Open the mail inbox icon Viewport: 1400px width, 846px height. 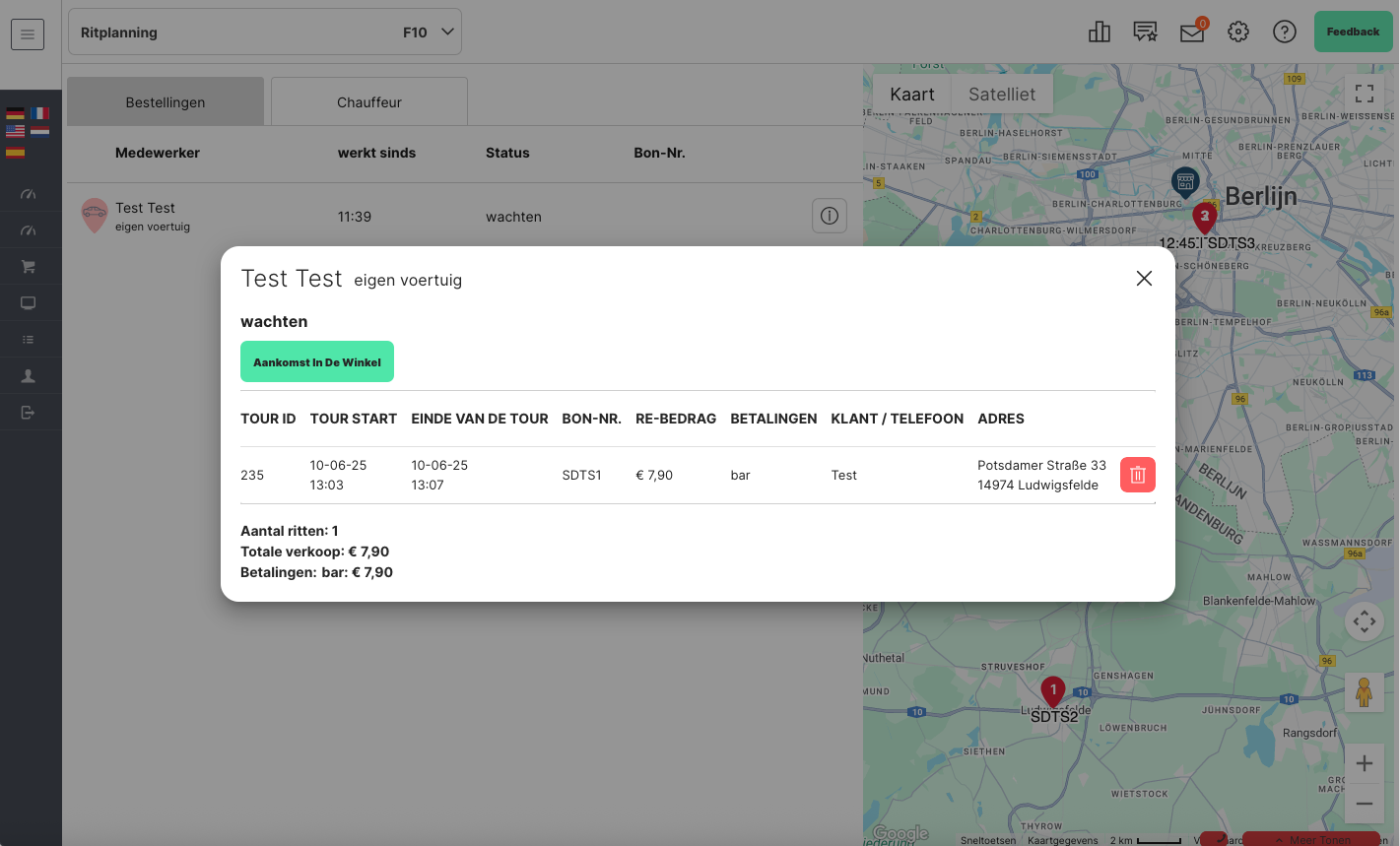click(x=1192, y=33)
